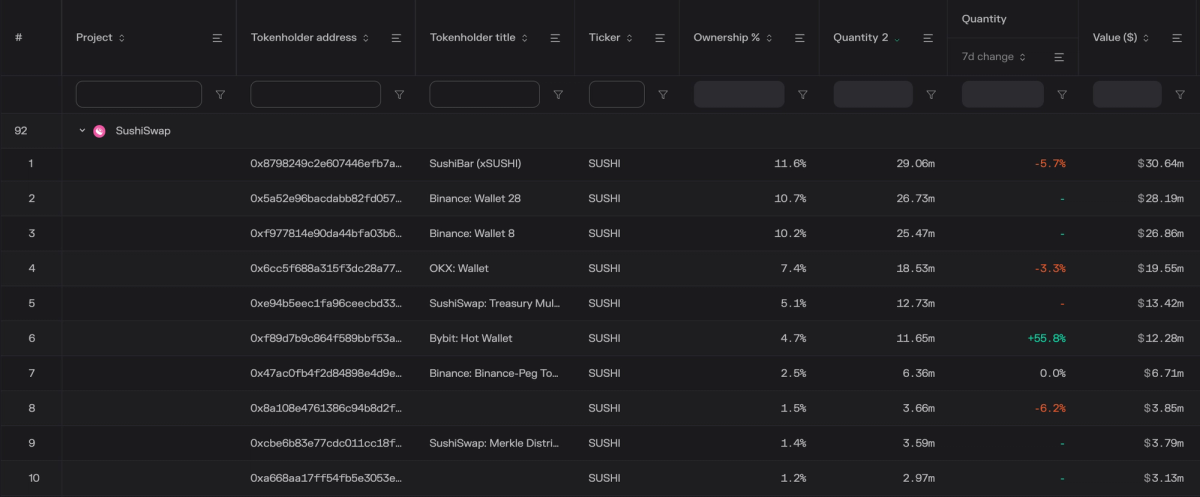
Task: Open Tokenholder address column menu icon
Action: pos(396,38)
